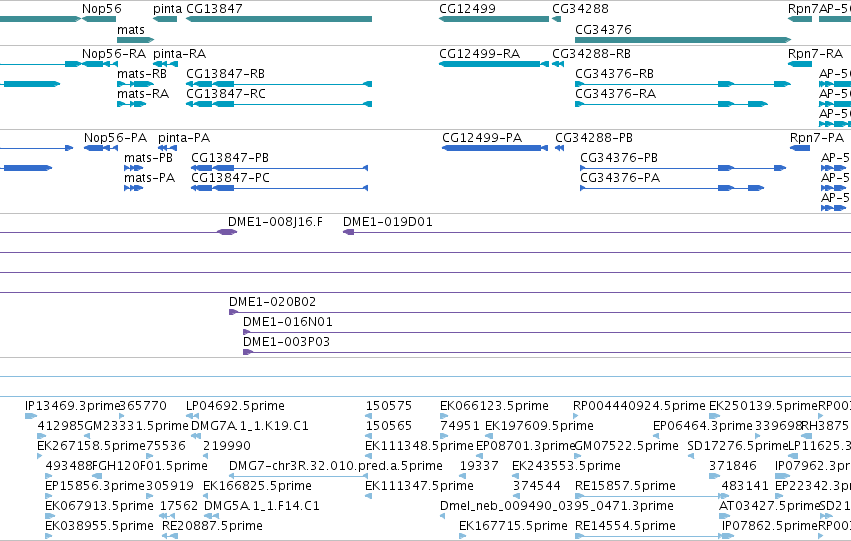The height and width of the screenshot is (541, 851).
Task: Select the pinta gene feature
Action: 165,19
